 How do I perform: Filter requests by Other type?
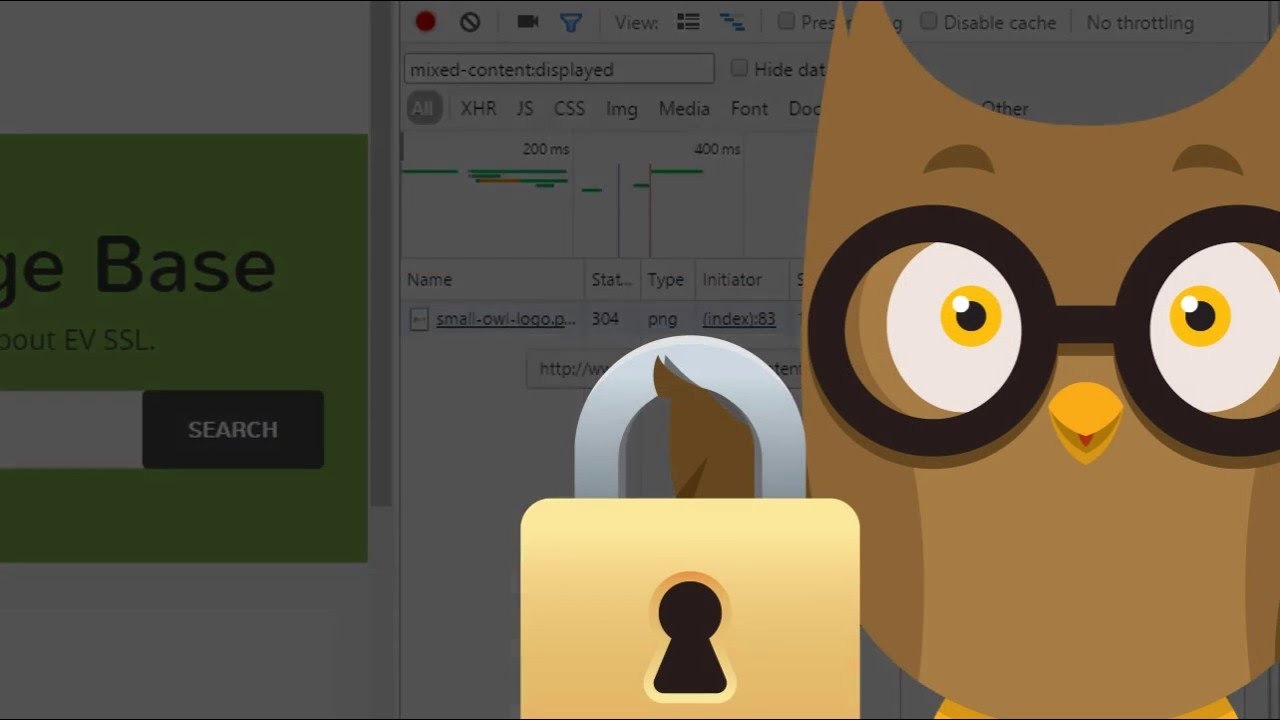click(1004, 108)
